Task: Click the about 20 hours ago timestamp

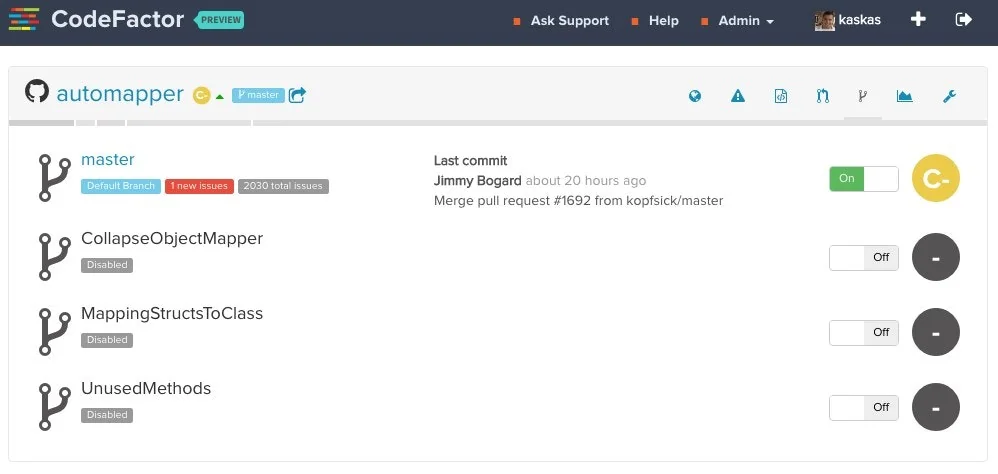Action: [586, 181]
